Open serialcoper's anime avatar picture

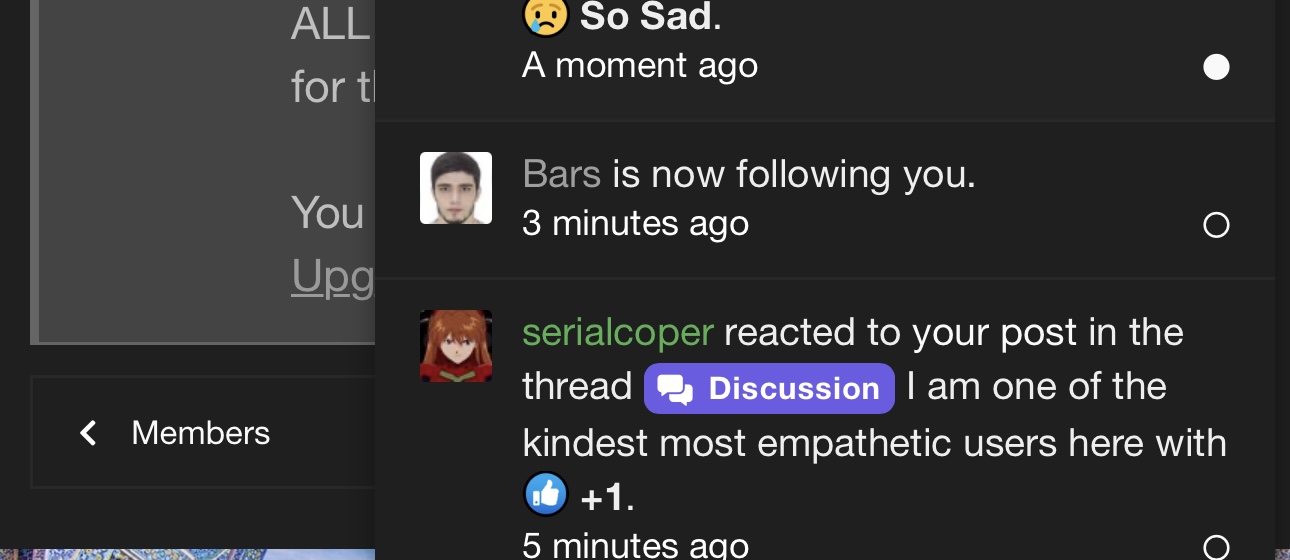point(456,346)
